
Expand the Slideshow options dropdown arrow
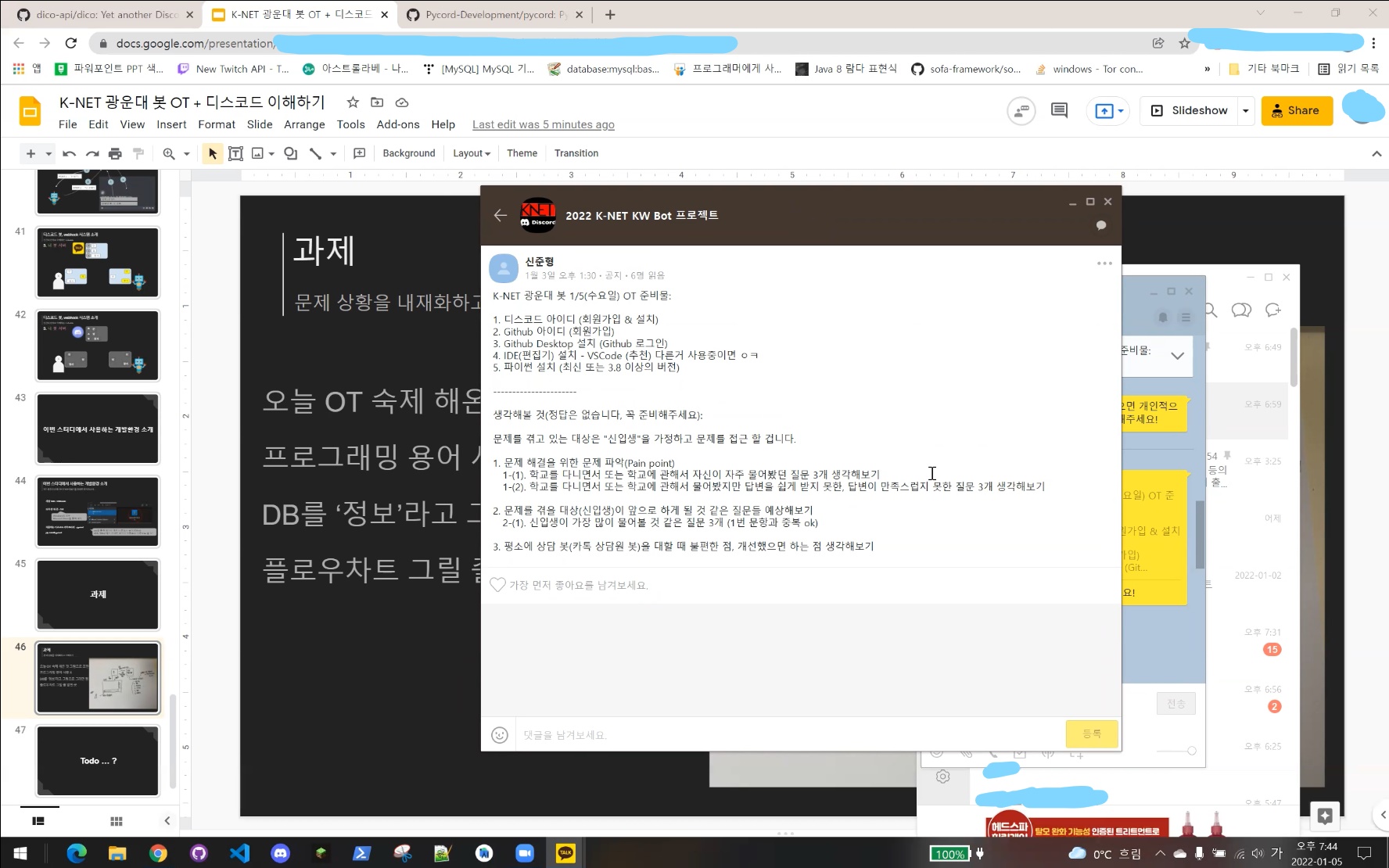pyautogui.click(x=1245, y=111)
